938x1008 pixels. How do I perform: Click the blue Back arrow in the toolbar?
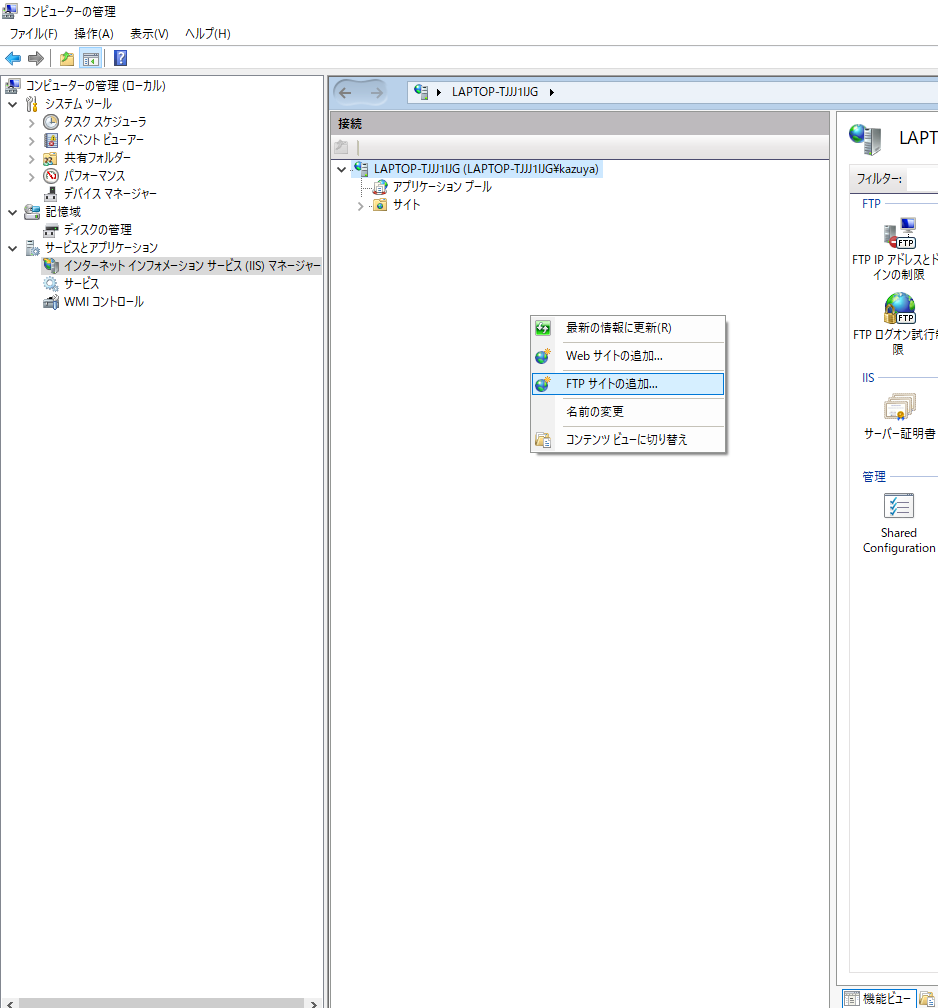13,58
